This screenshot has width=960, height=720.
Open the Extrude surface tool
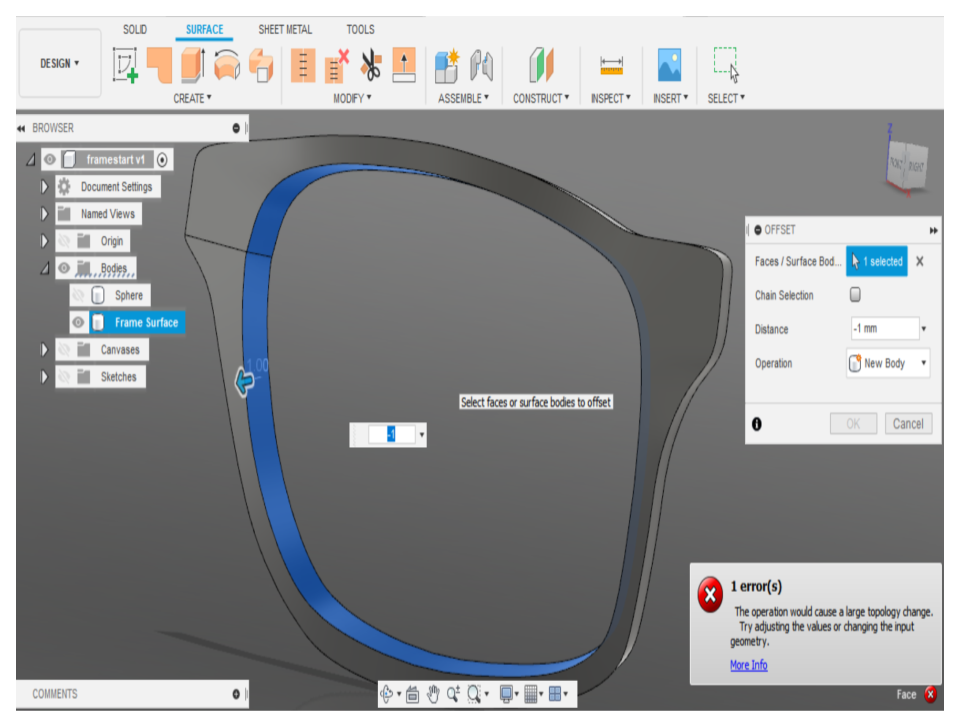193,63
